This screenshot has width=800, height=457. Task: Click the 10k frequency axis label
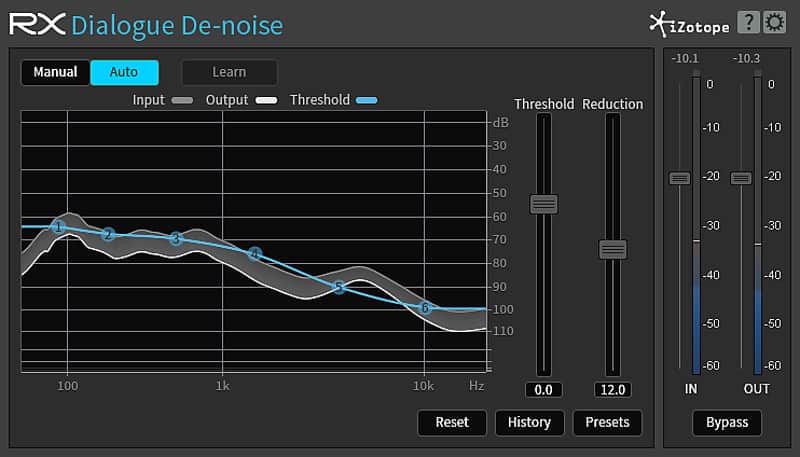(423, 386)
